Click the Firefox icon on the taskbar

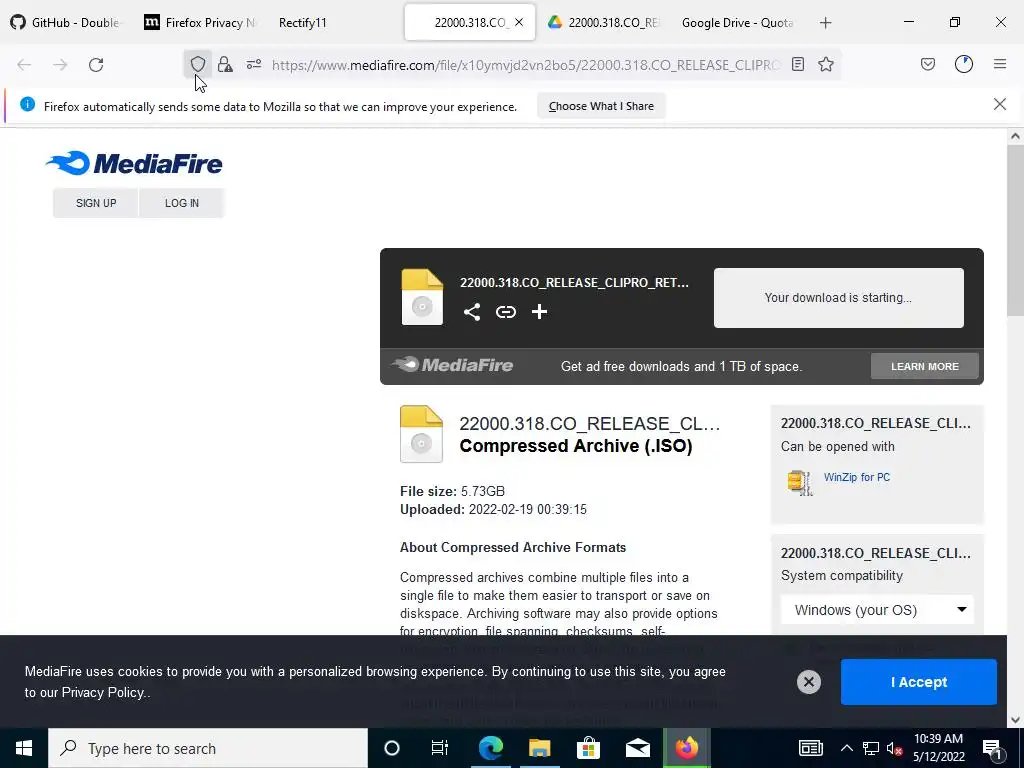click(x=686, y=748)
